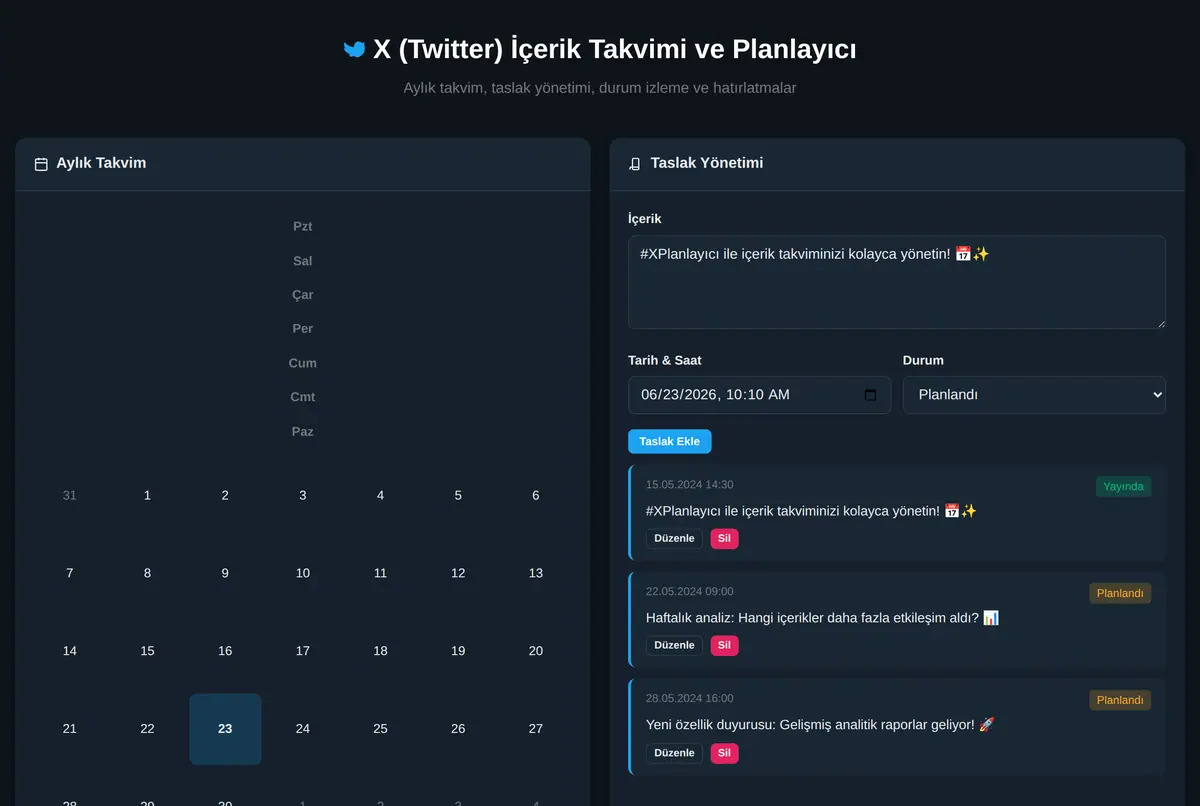
Task: Click the Tarih & Saat input field
Action: [x=759, y=395]
